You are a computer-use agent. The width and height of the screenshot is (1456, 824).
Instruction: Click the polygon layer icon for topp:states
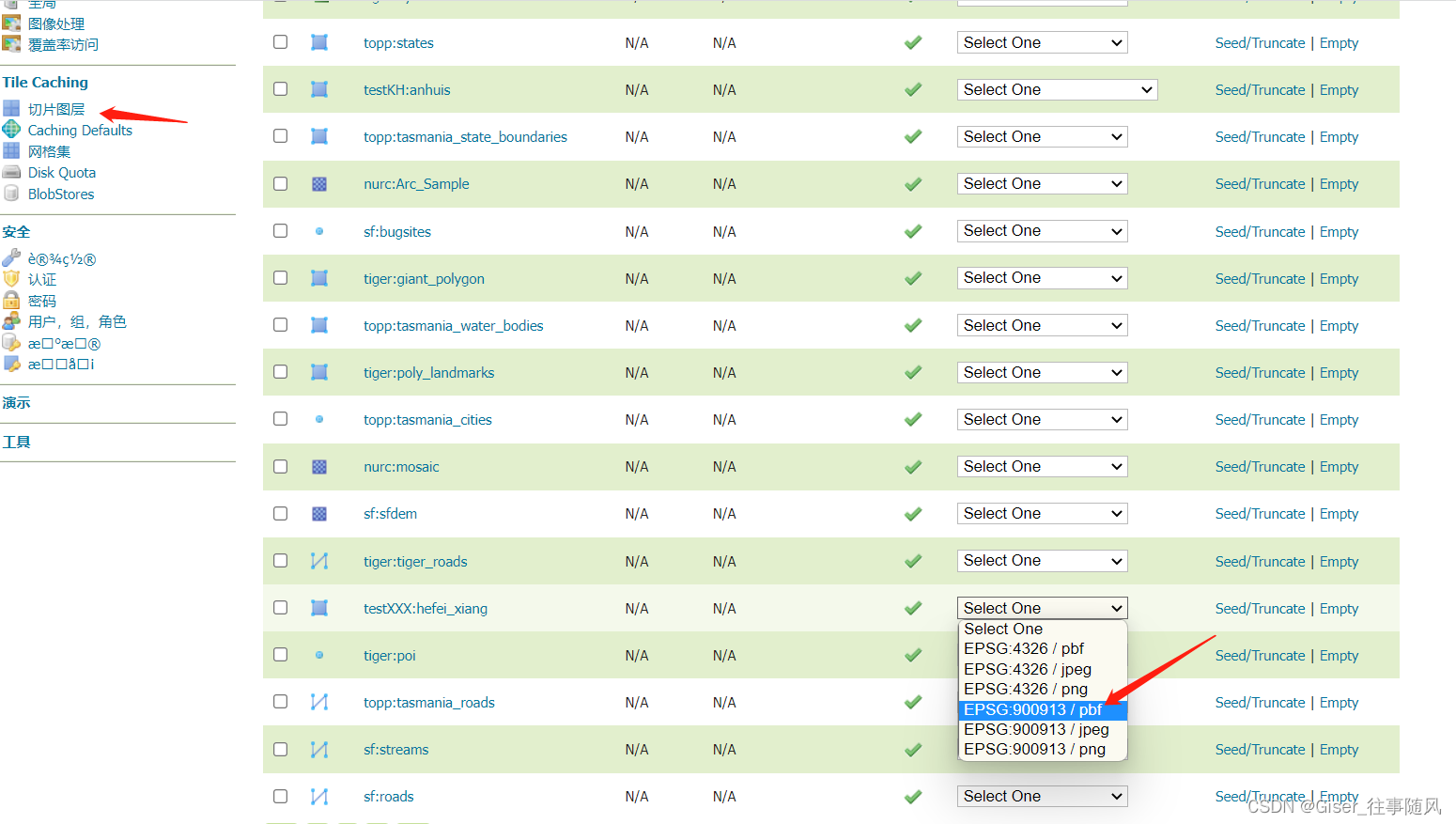(319, 42)
